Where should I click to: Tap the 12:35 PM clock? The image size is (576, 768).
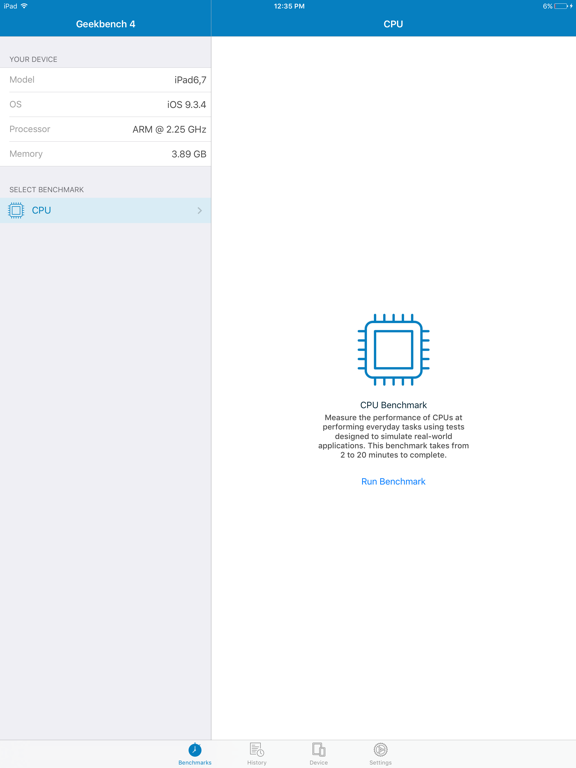coord(289,6)
